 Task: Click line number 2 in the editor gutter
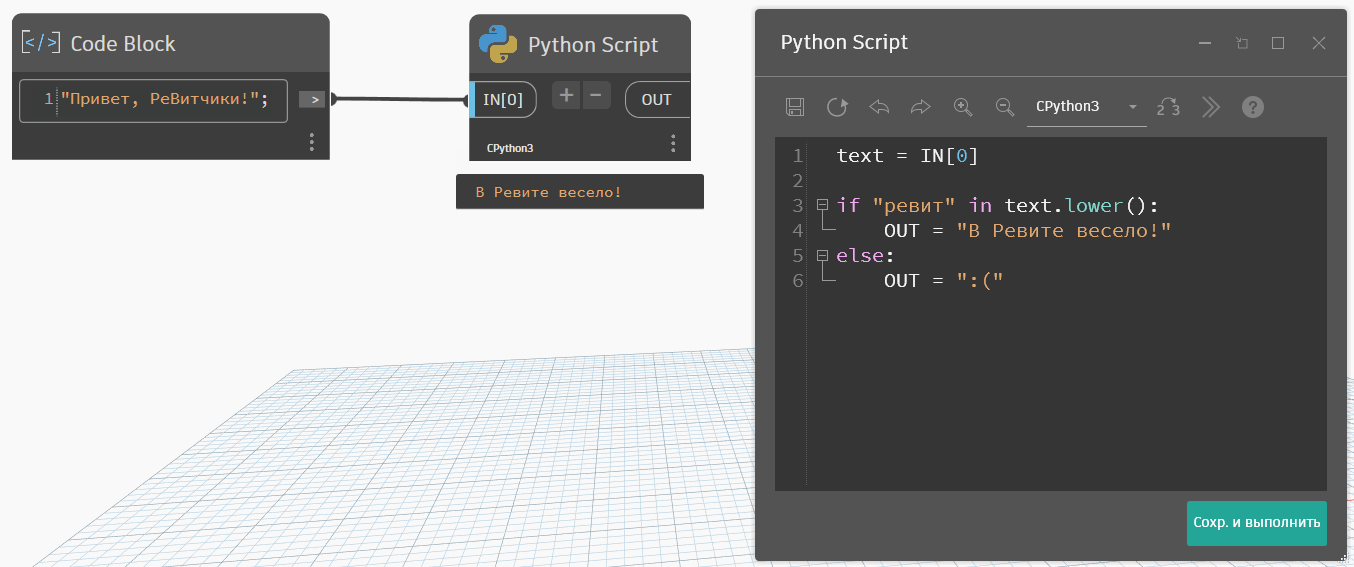pyautogui.click(x=797, y=181)
